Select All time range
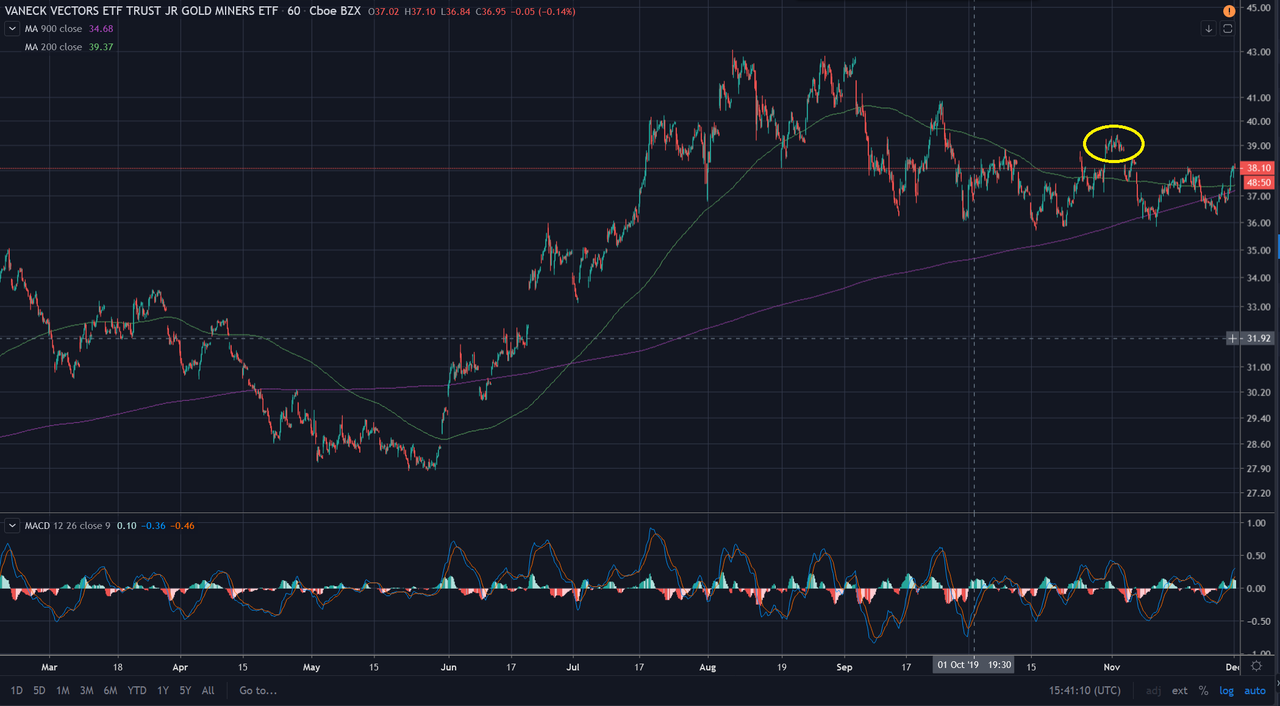 (208, 690)
